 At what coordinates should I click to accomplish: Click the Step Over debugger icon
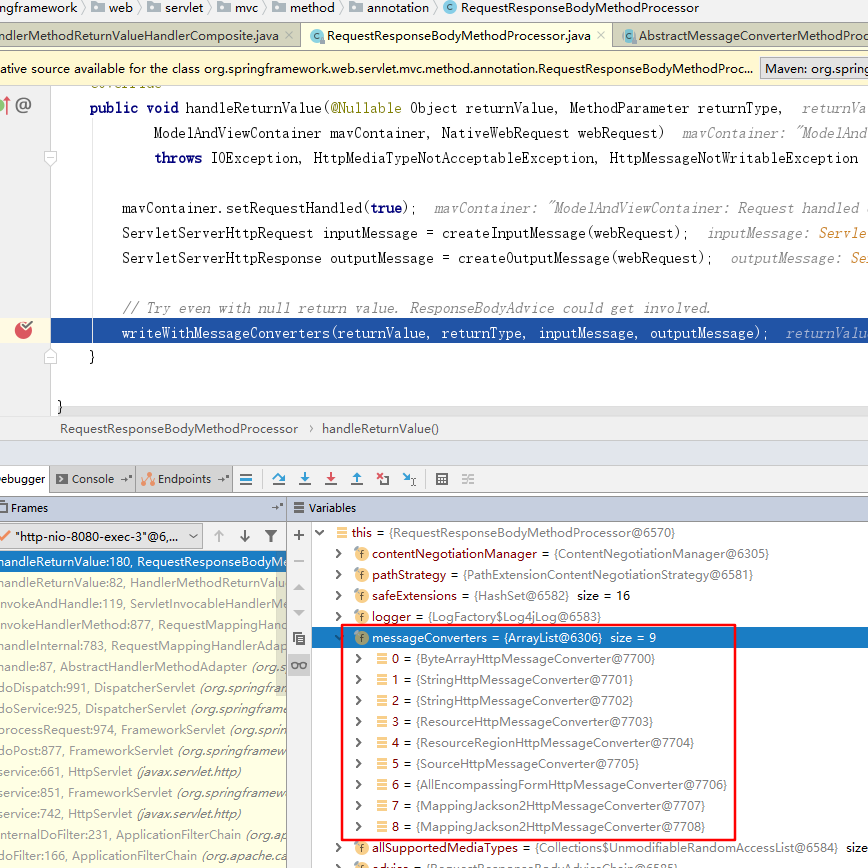tap(279, 479)
